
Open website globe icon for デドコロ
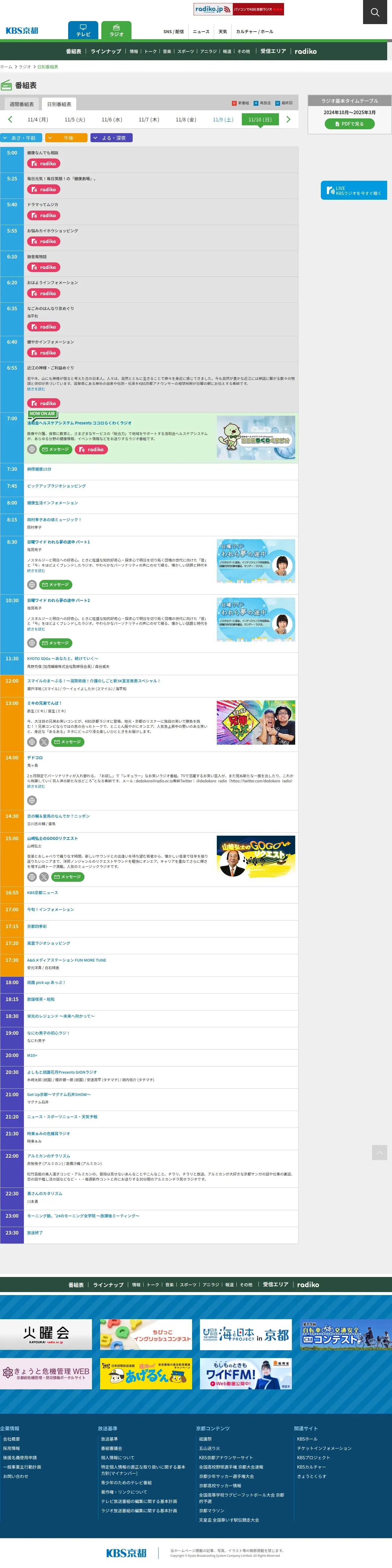(x=32, y=800)
